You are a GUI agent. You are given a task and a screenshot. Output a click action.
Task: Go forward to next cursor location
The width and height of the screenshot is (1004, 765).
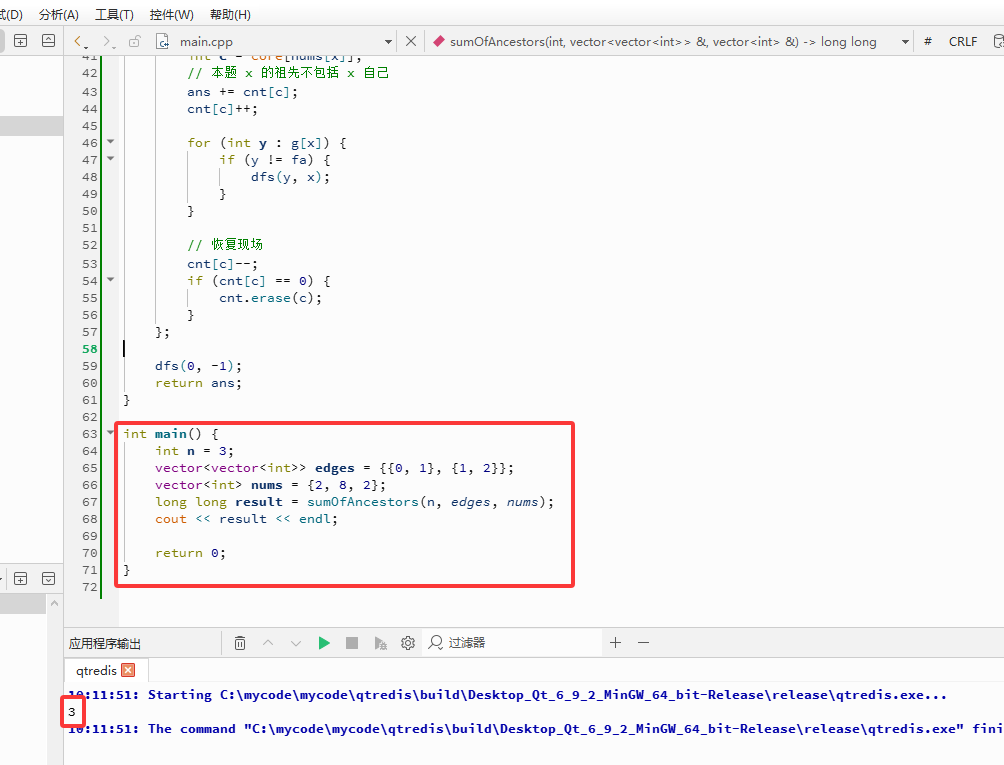[x=108, y=42]
